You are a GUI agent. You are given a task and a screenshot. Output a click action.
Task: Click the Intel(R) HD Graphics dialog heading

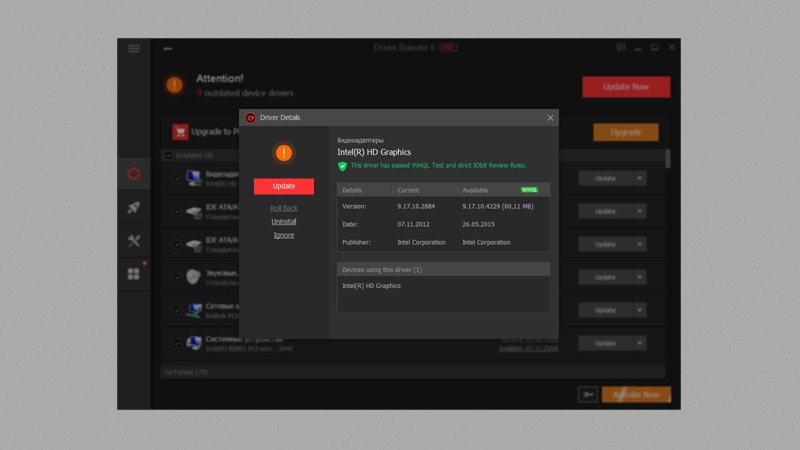(x=374, y=152)
